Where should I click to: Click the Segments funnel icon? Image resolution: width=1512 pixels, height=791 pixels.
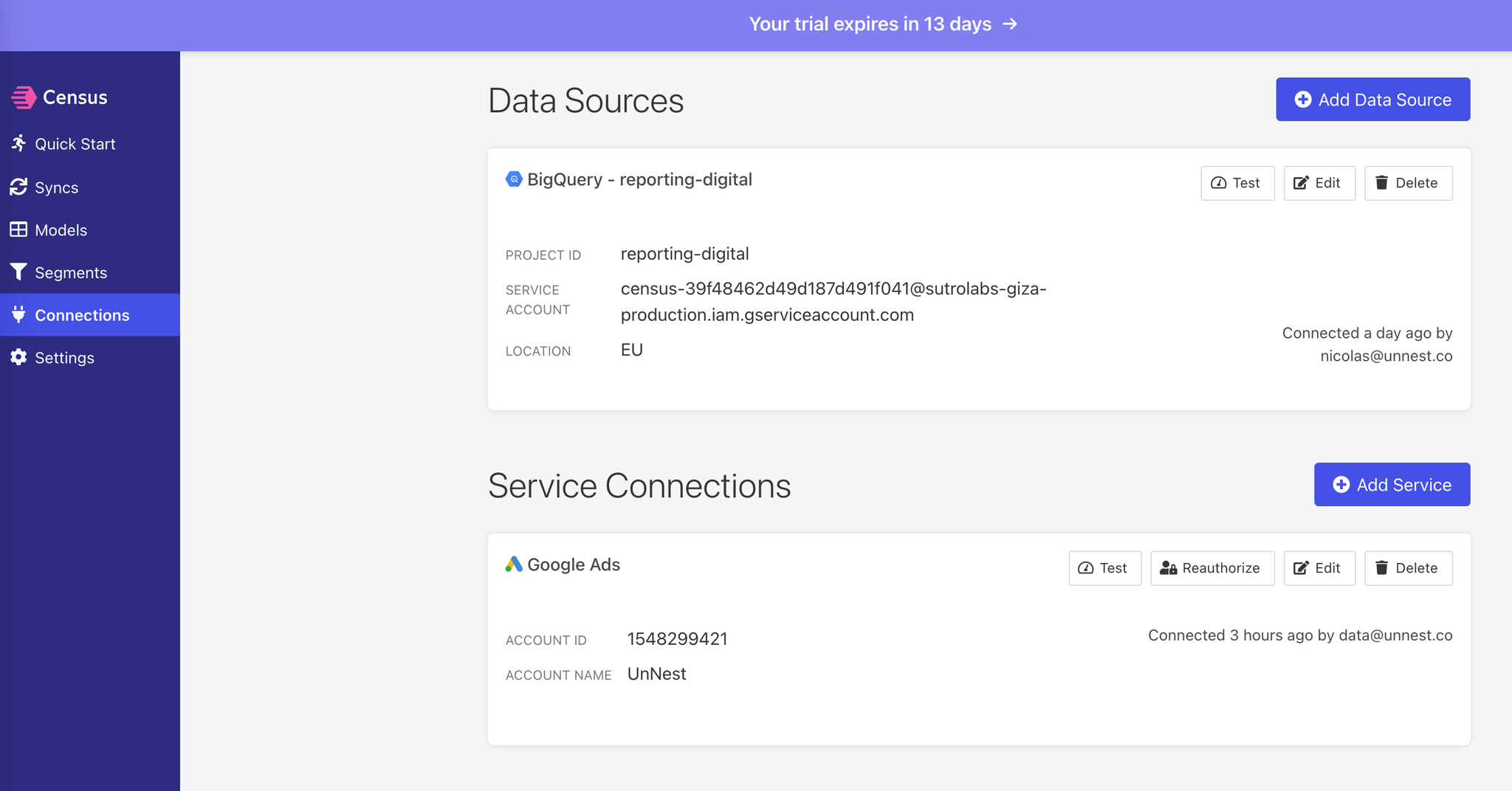click(x=18, y=272)
